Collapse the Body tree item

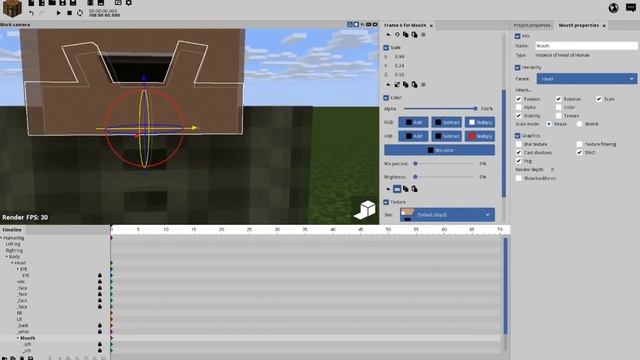click(x=7, y=257)
